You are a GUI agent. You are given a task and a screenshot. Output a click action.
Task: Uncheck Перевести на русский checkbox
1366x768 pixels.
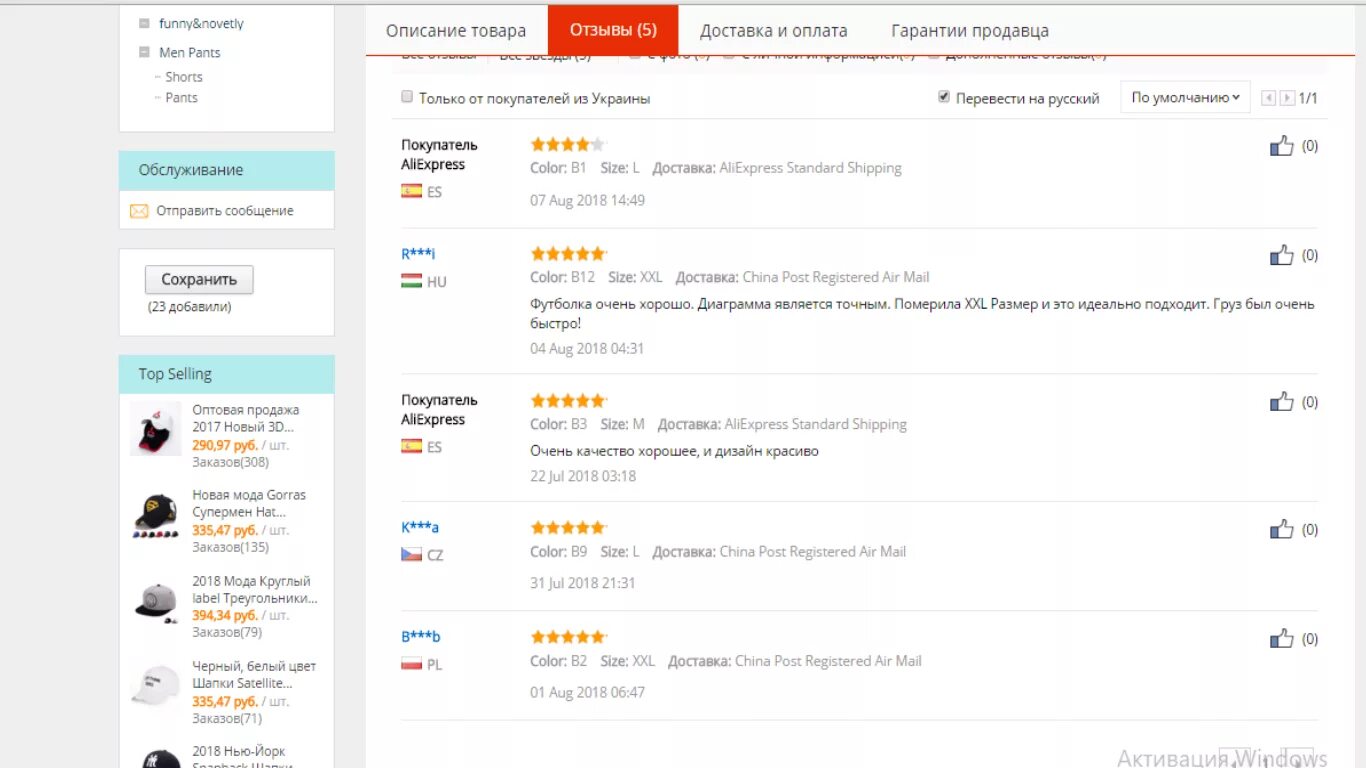coord(944,97)
